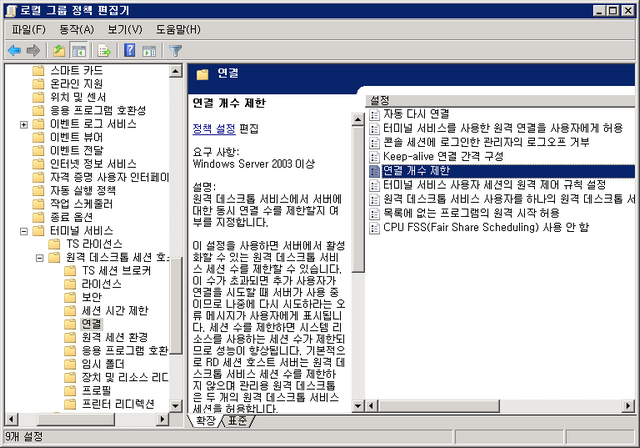Open the 파일(F) menu
The height and width of the screenshot is (448, 640).
[x=28, y=29]
